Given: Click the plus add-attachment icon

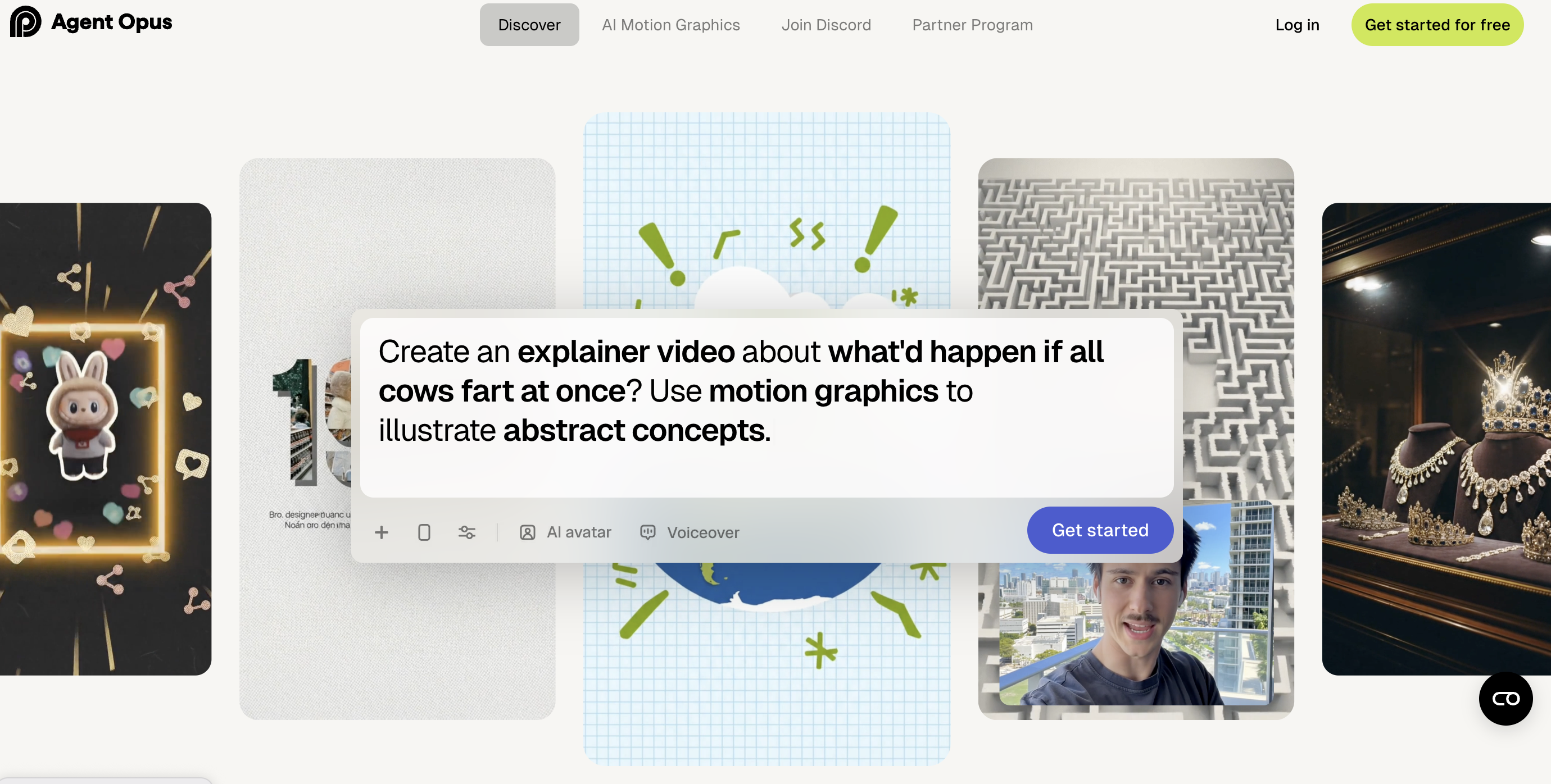Looking at the screenshot, I should tap(381, 532).
